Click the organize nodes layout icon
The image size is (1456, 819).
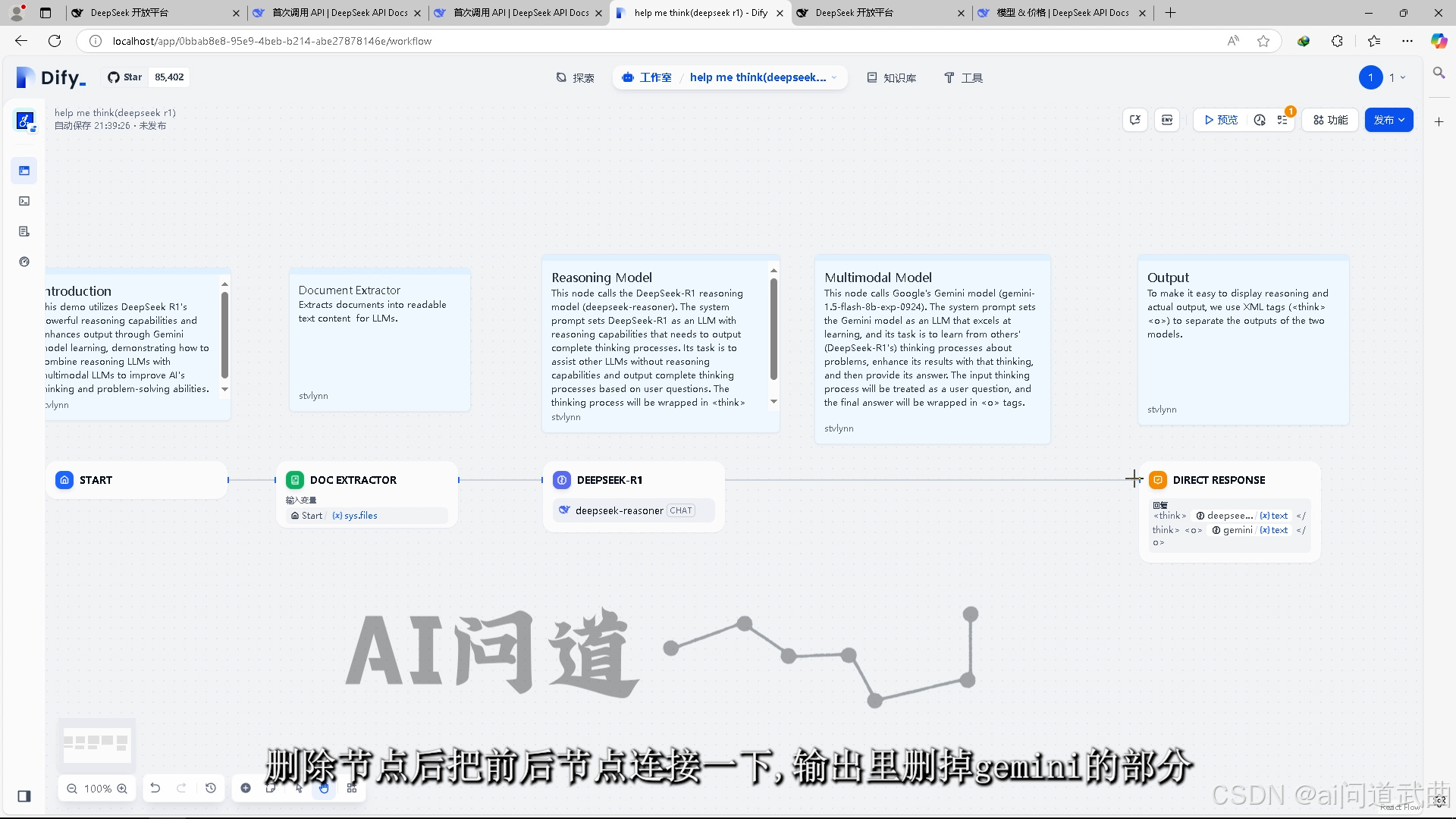point(352,789)
